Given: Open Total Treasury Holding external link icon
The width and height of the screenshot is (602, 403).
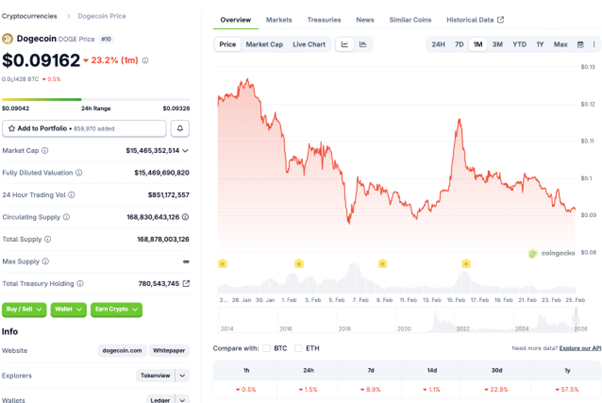Looking at the screenshot, I should 186,283.
